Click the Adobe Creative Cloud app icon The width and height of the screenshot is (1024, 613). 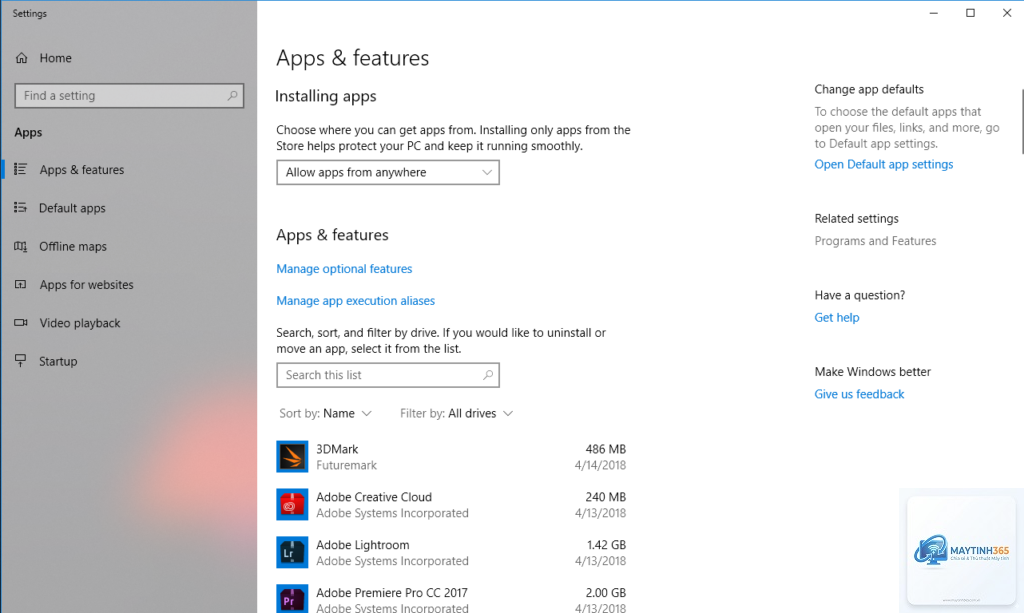tap(292, 505)
